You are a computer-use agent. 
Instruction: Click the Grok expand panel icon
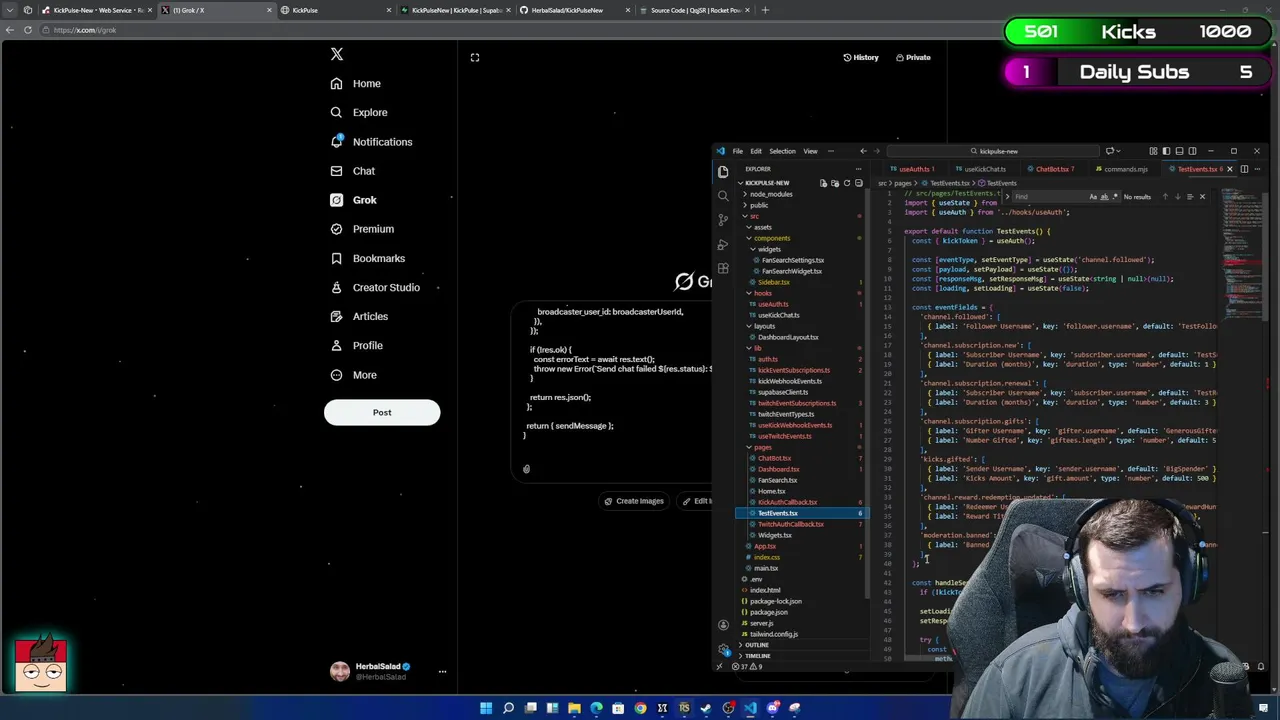pos(475,57)
